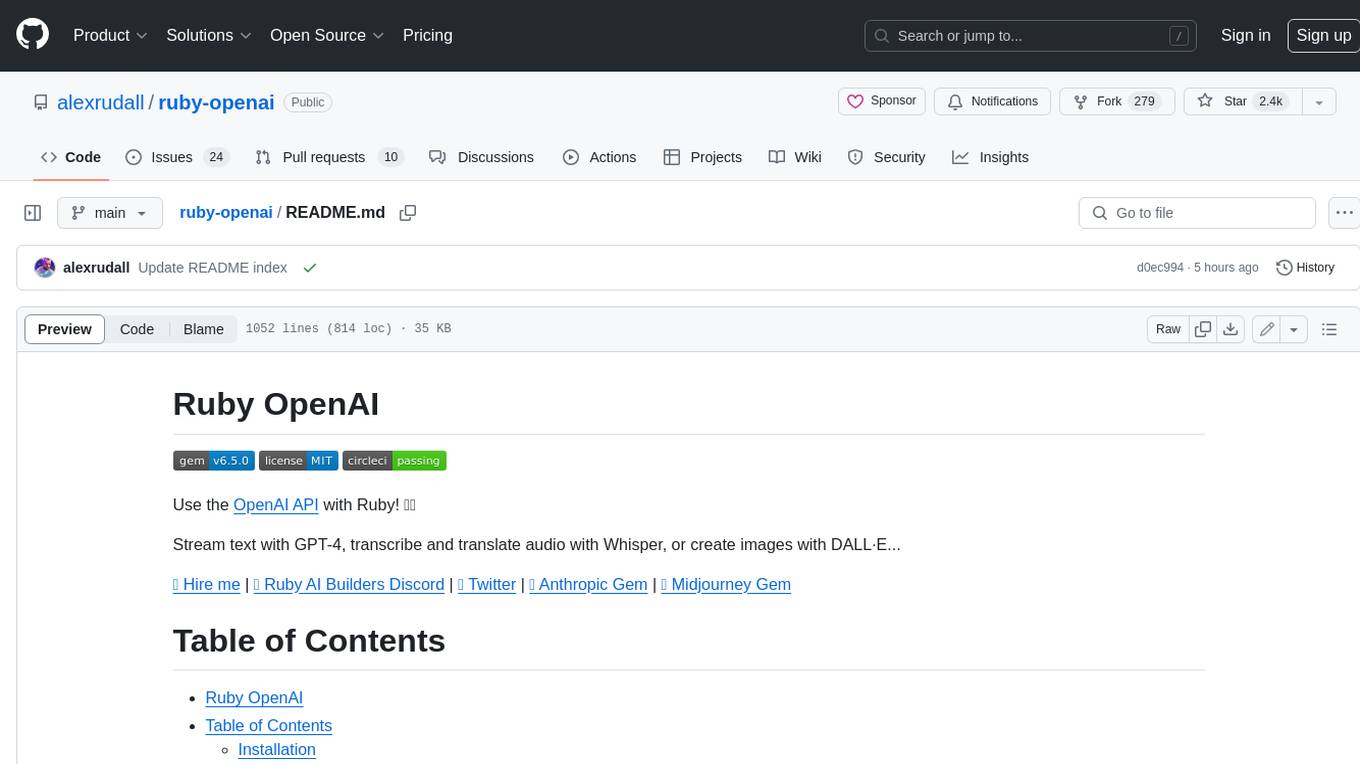Screen dimensions: 1360x764
Task: Open more edit options dropdown
Action: click(x=1294, y=329)
